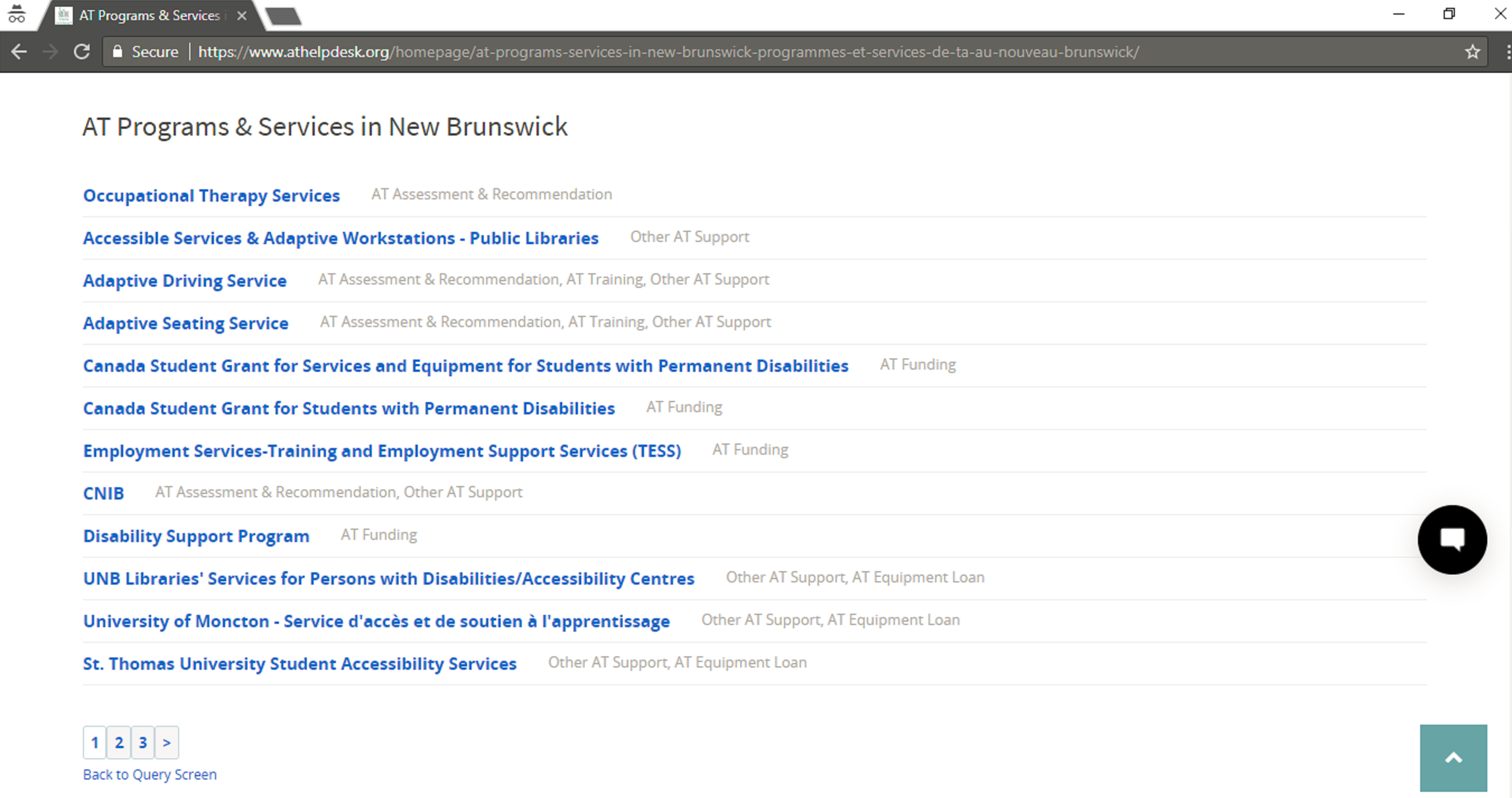Open St. Thomas University Accessibility Services link
This screenshot has width=1512, height=798.
pyautogui.click(x=300, y=664)
